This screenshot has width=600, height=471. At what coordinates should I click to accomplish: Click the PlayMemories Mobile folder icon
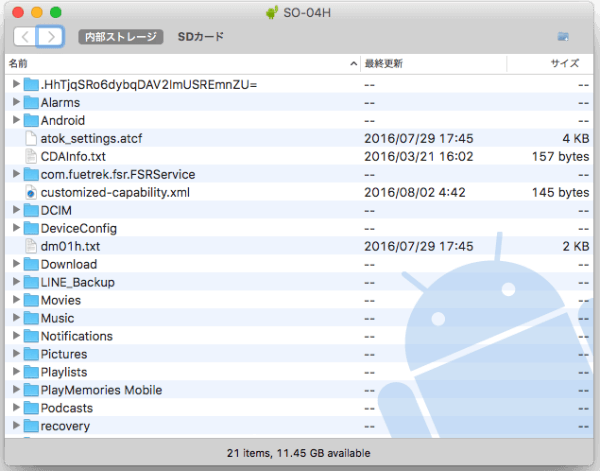[31, 390]
